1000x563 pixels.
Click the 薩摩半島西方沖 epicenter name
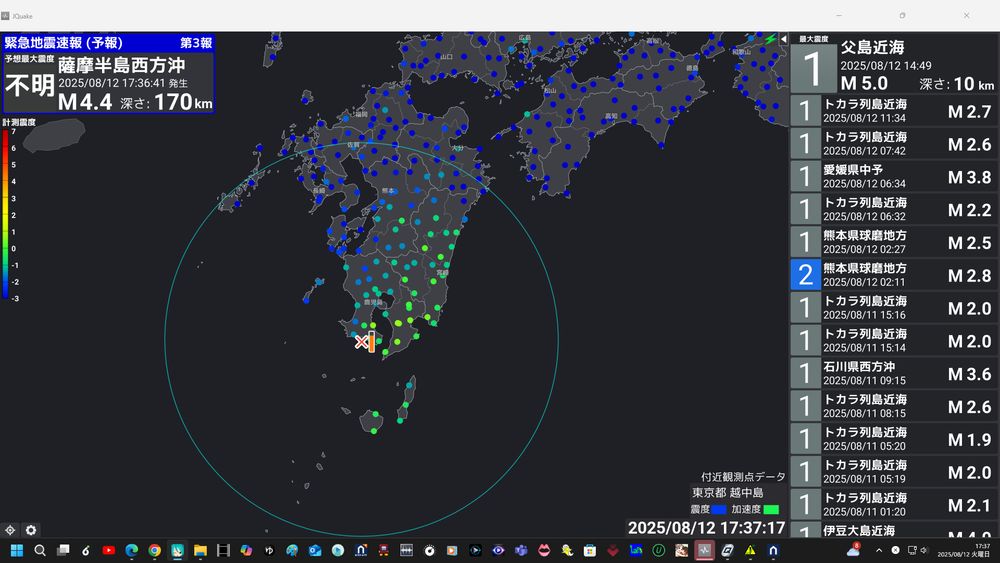click(x=121, y=65)
